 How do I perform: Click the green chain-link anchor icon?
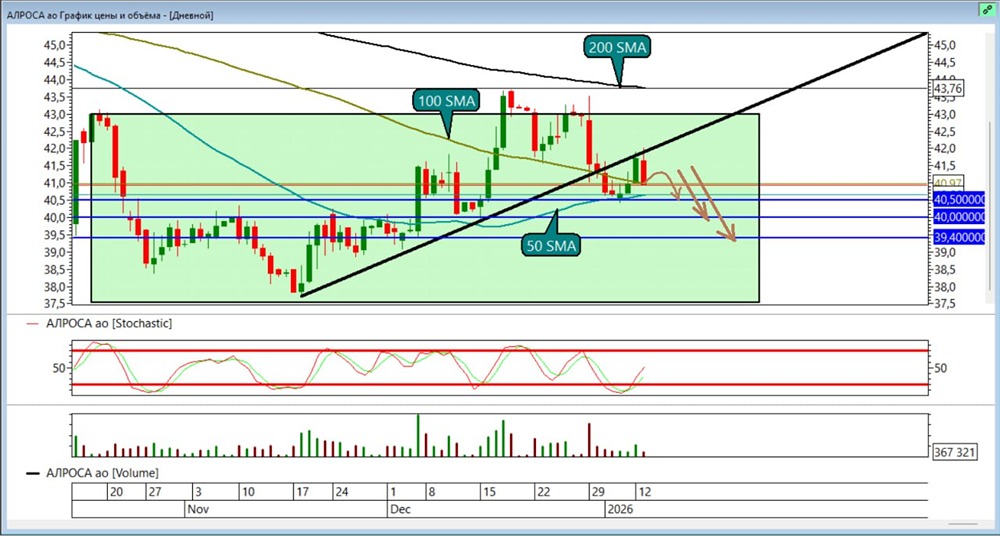[987, 9]
